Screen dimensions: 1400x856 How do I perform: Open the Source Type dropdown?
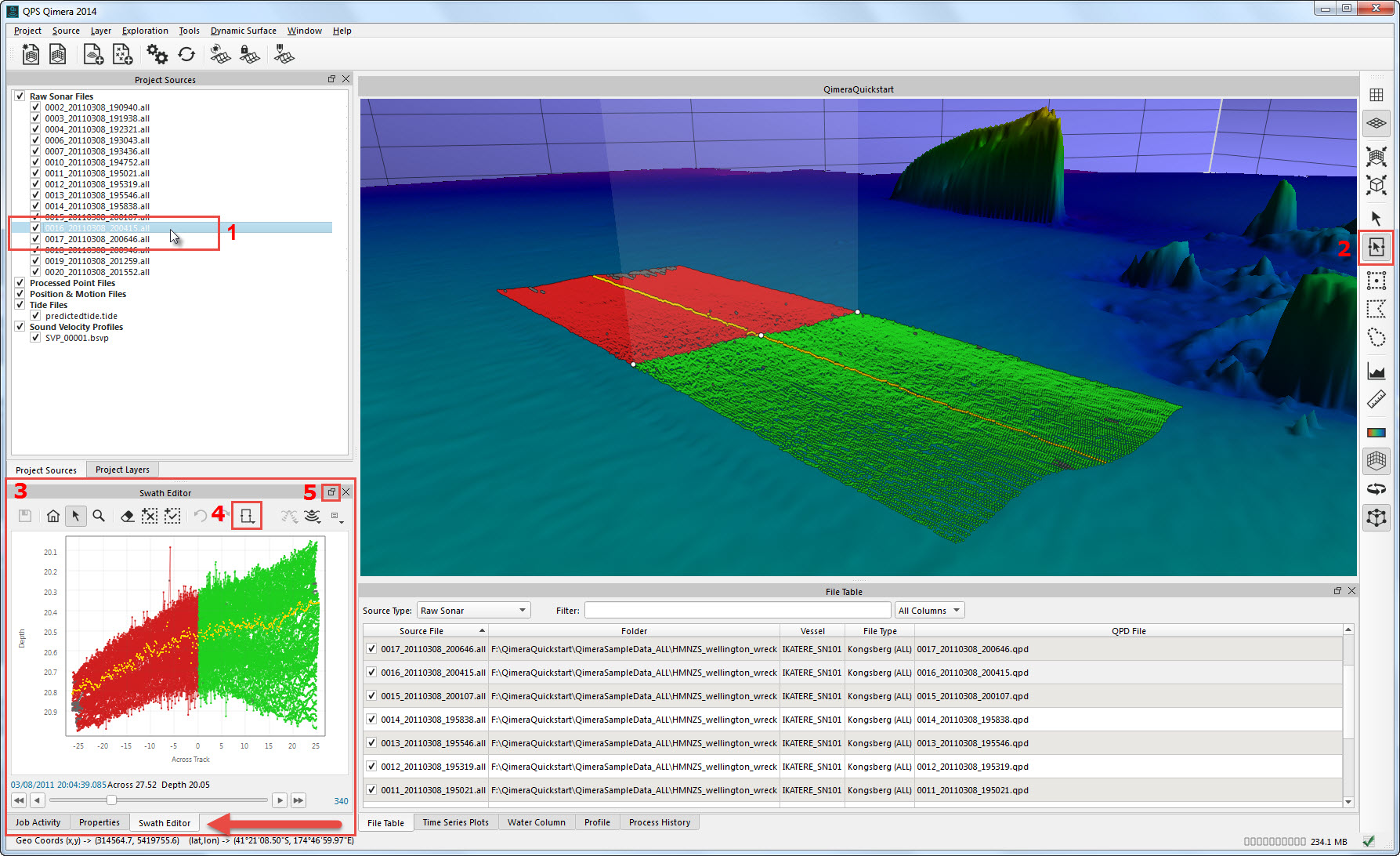[x=473, y=611]
